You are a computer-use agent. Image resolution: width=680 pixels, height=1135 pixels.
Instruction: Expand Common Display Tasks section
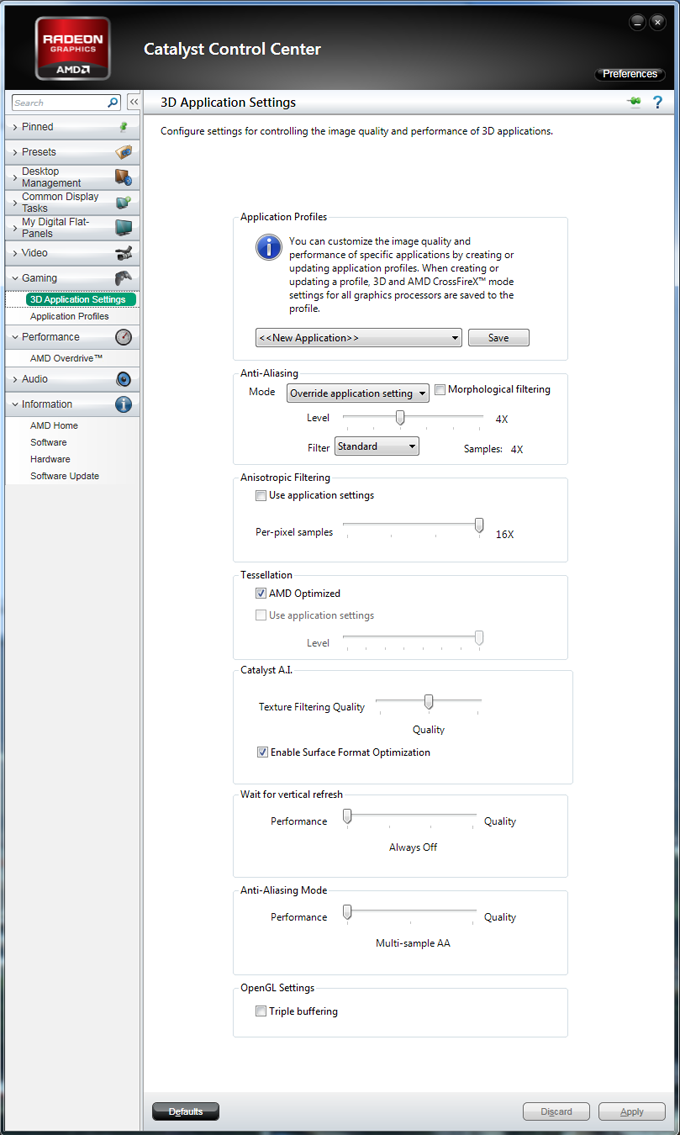click(72, 202)
